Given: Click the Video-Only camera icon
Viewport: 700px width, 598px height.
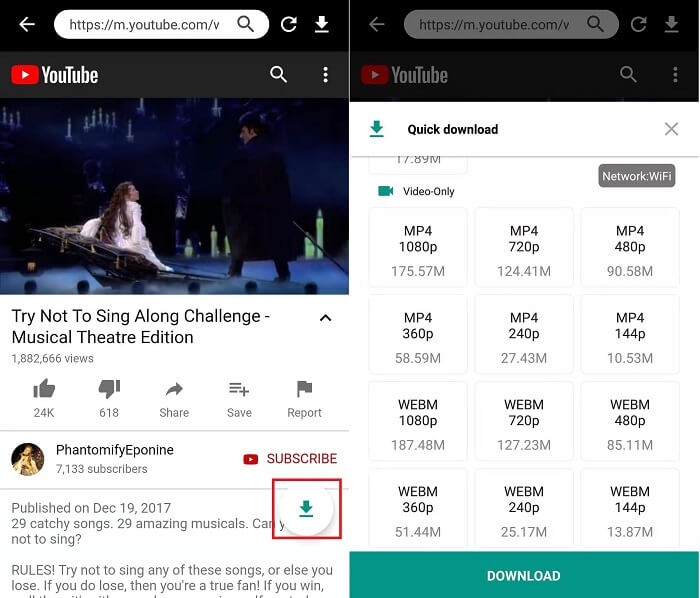Looking at the screenshot, I should (386, 191).
